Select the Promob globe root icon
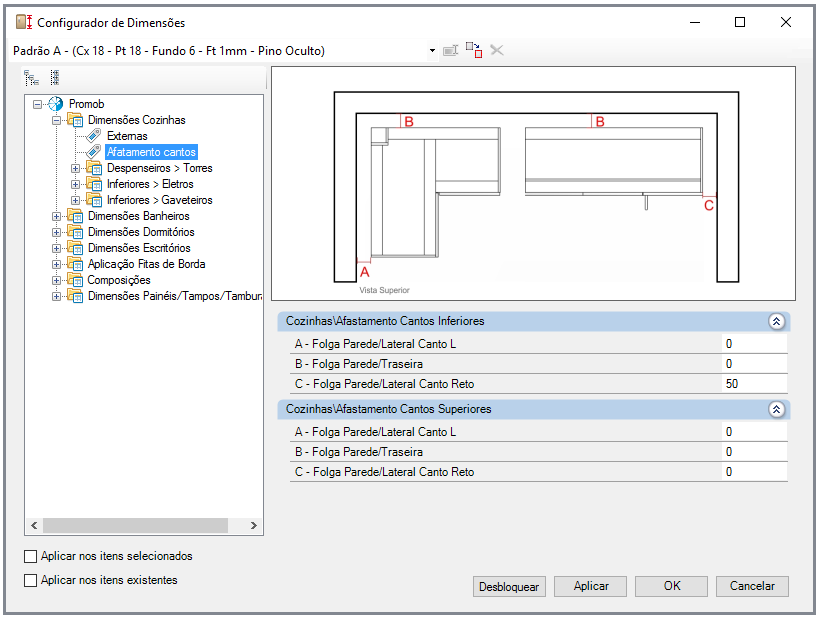819x620 pixels. click(x=55, y=104)
